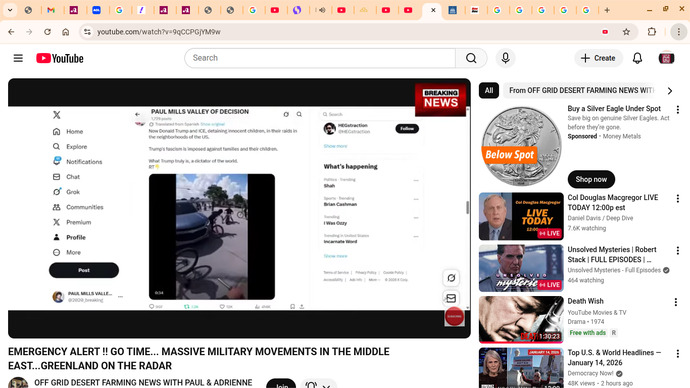
Task: Open Chrome three-dot menu
Action: [x=679, y=32]
